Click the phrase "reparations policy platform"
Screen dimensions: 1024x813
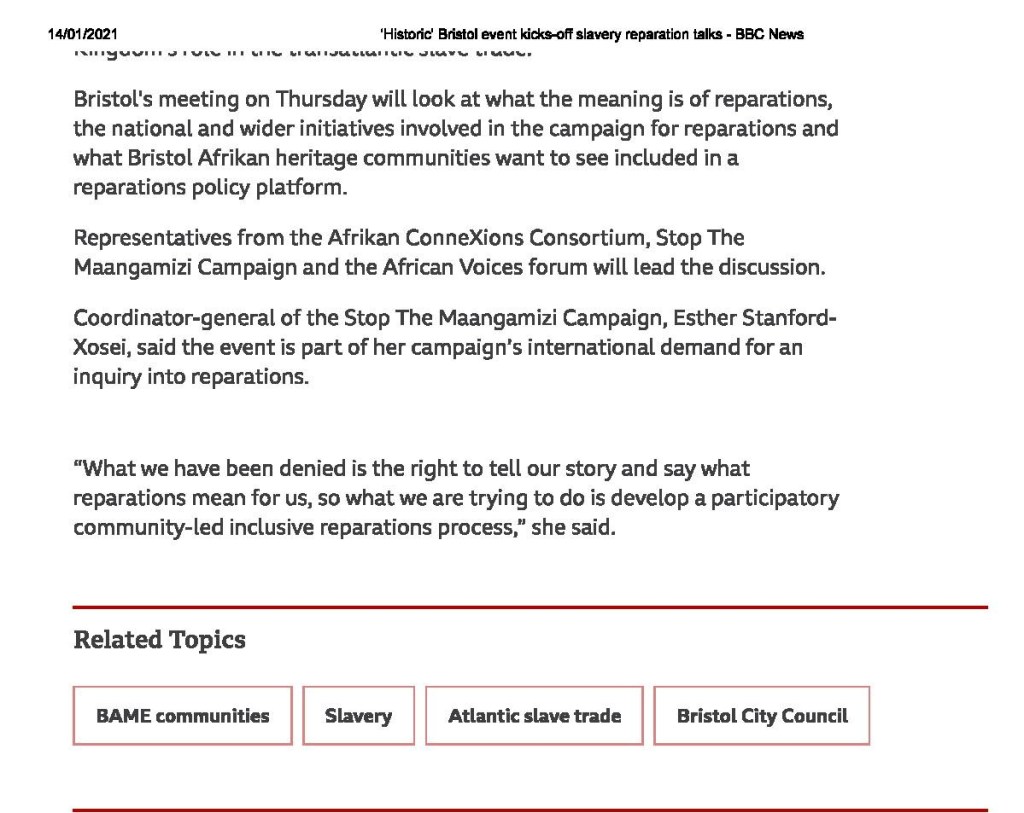click(209, 187)
